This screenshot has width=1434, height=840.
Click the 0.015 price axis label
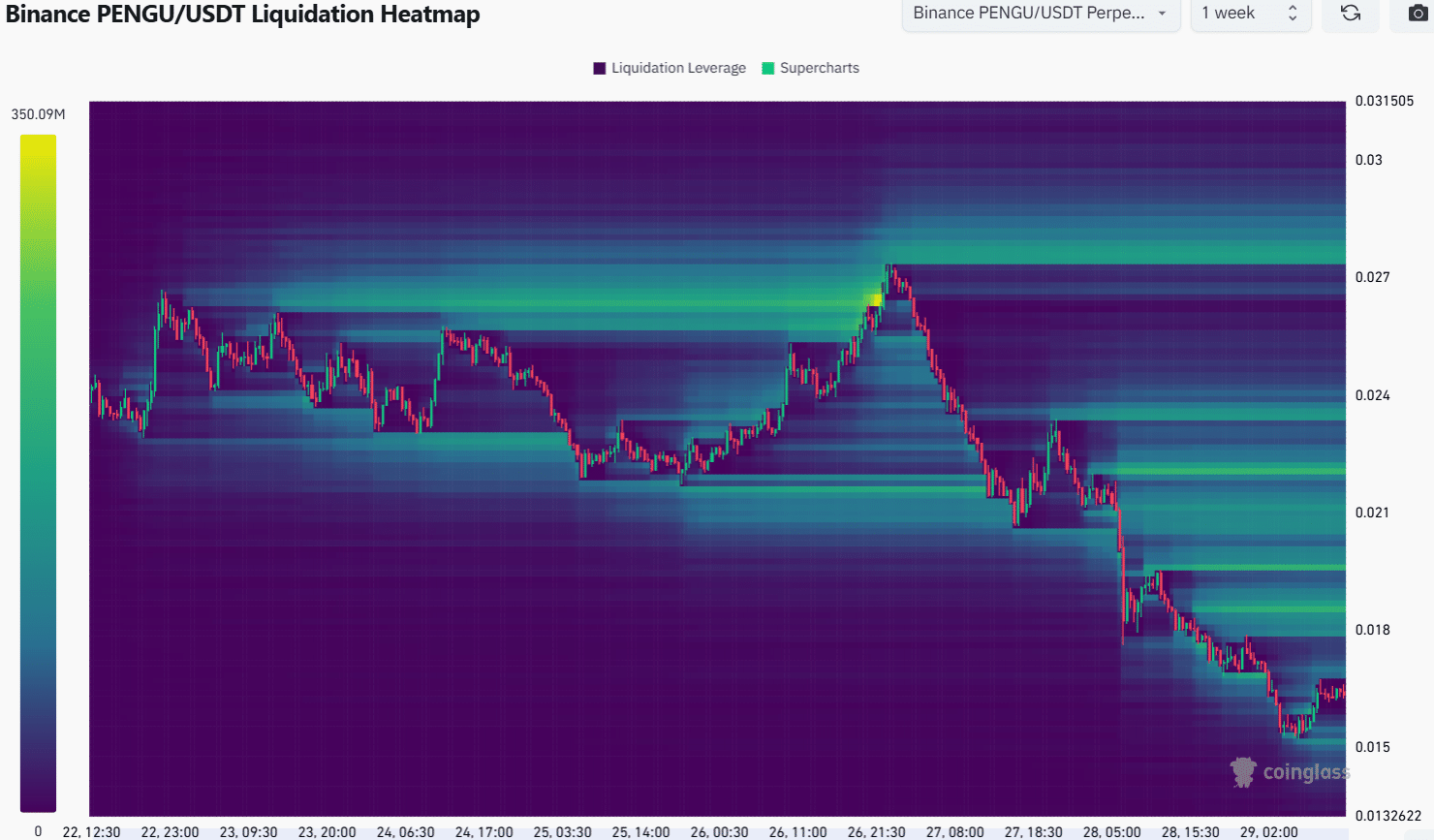point(1372,747)
